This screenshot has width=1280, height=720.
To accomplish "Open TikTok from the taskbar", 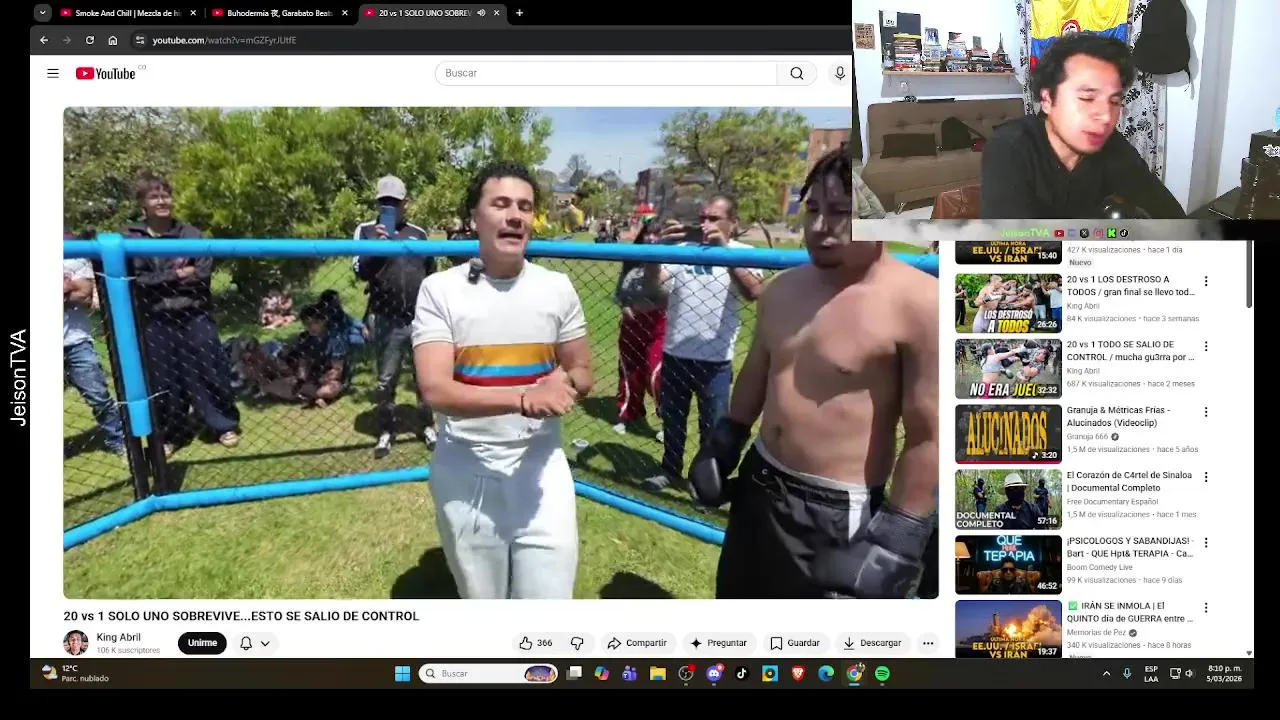I will coord(742,674).
